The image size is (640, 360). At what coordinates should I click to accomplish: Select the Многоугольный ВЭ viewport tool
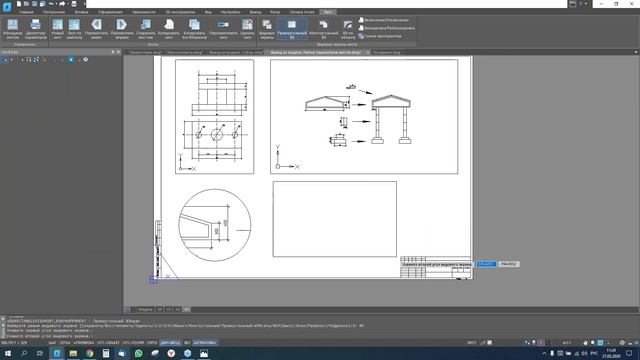click(324, 29)
